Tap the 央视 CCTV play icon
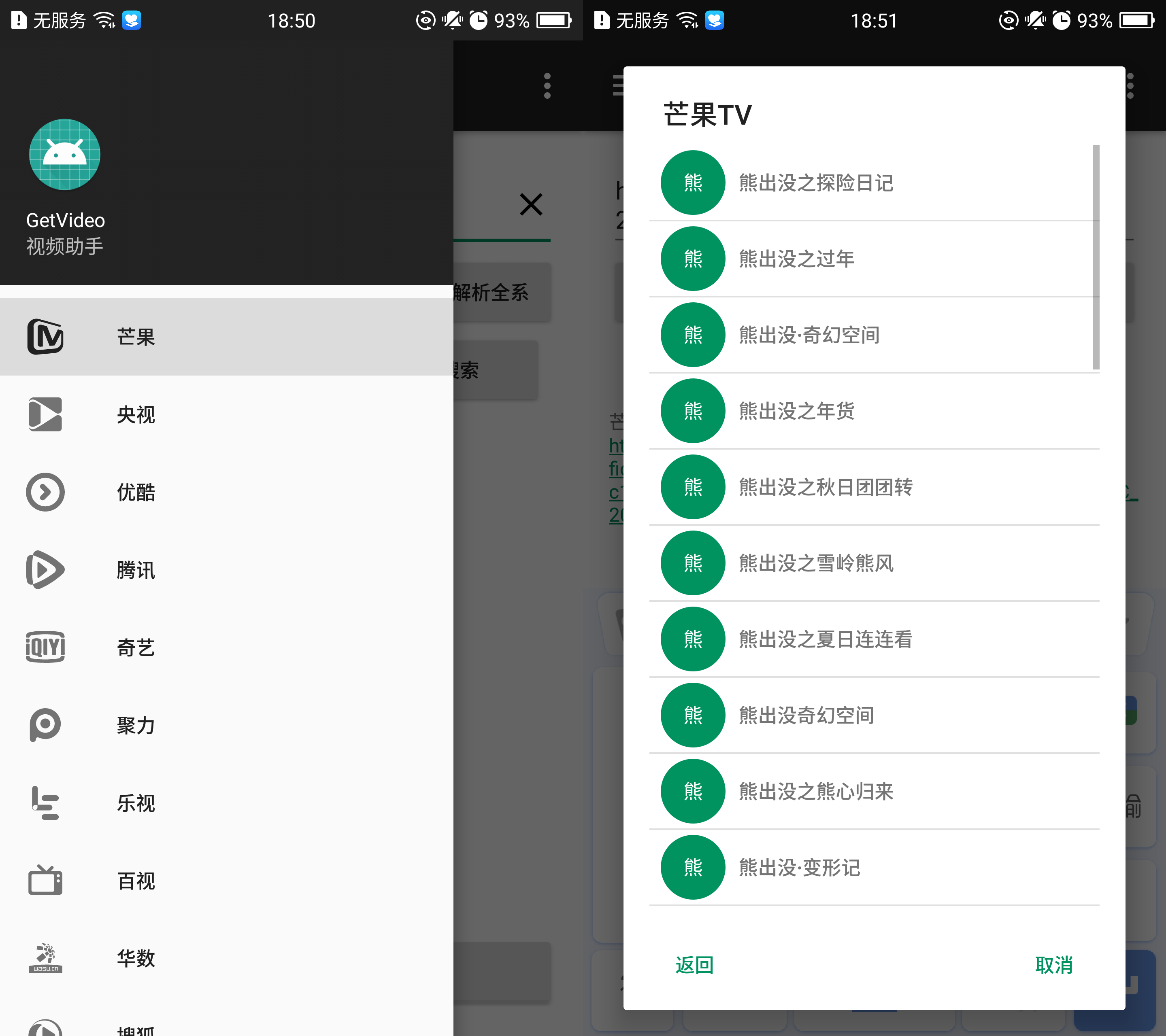The width and height of the screenshot is (1166, 1036). 45,414
